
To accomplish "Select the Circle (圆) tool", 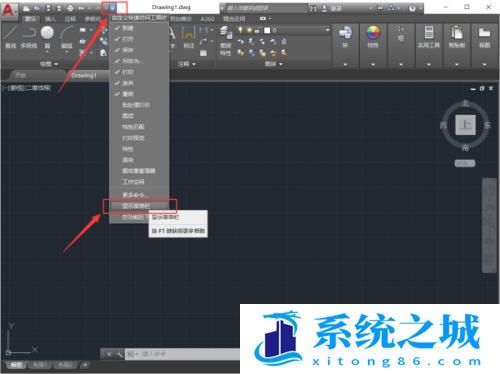I will click(47, 37).
